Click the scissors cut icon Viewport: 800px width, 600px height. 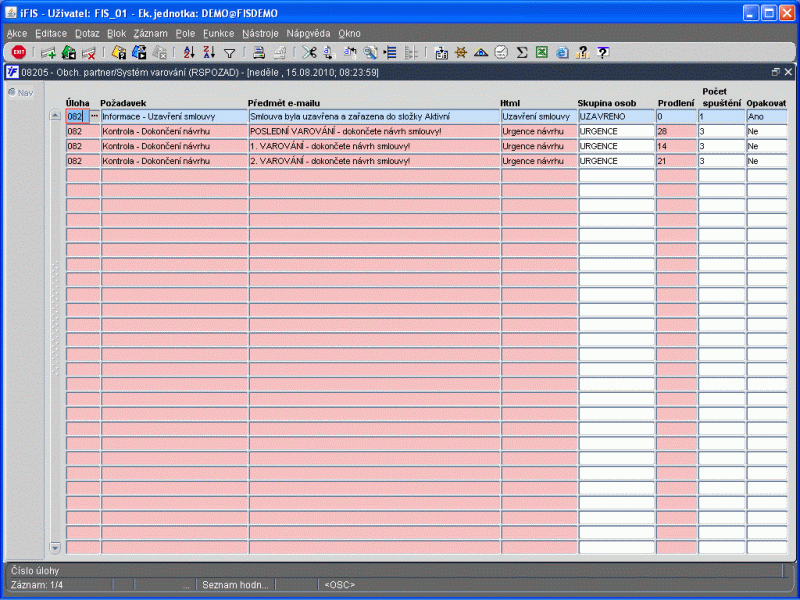(309, 52)
